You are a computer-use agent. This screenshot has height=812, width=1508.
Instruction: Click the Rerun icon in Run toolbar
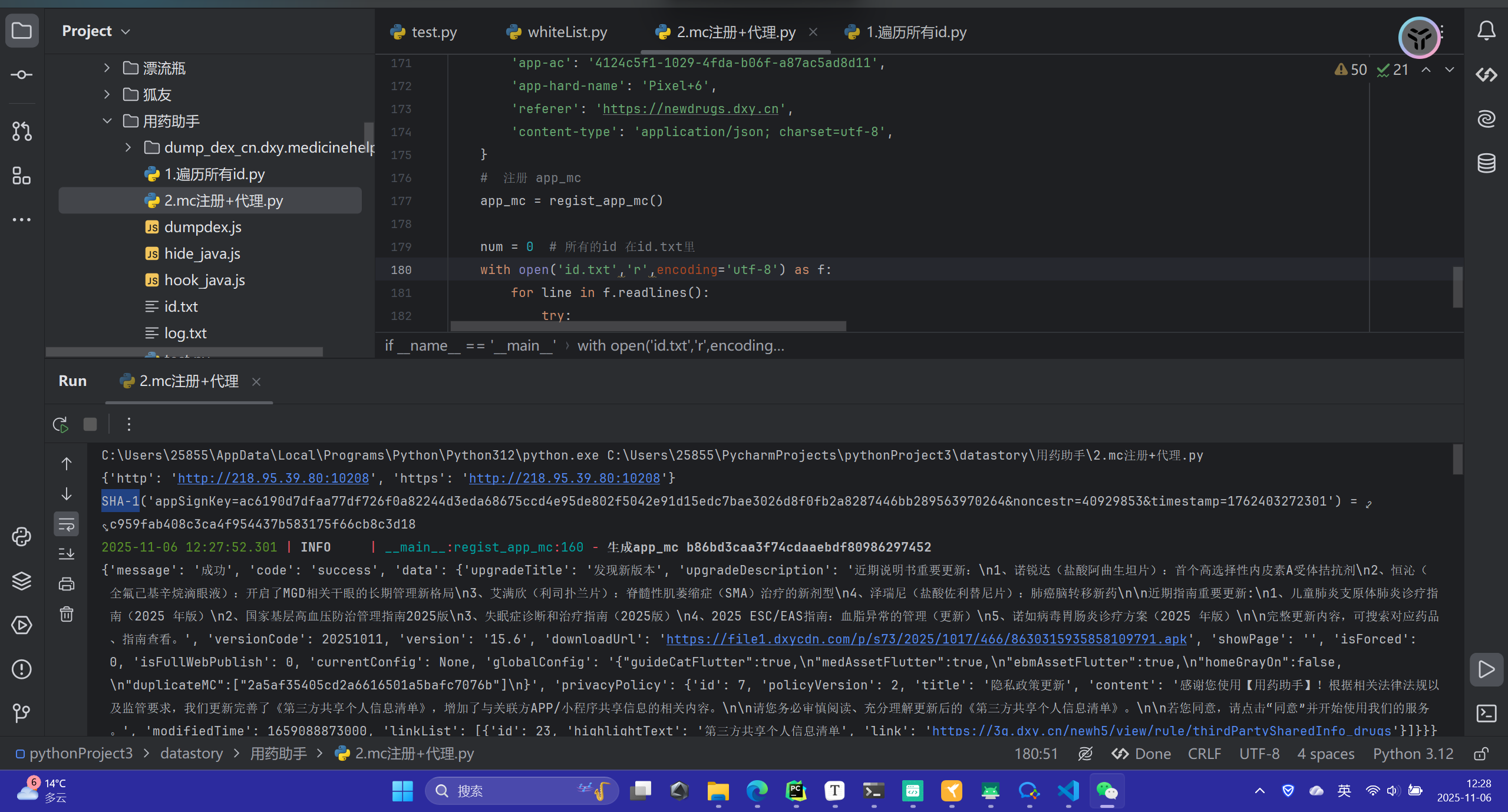[x=61, y=424]
